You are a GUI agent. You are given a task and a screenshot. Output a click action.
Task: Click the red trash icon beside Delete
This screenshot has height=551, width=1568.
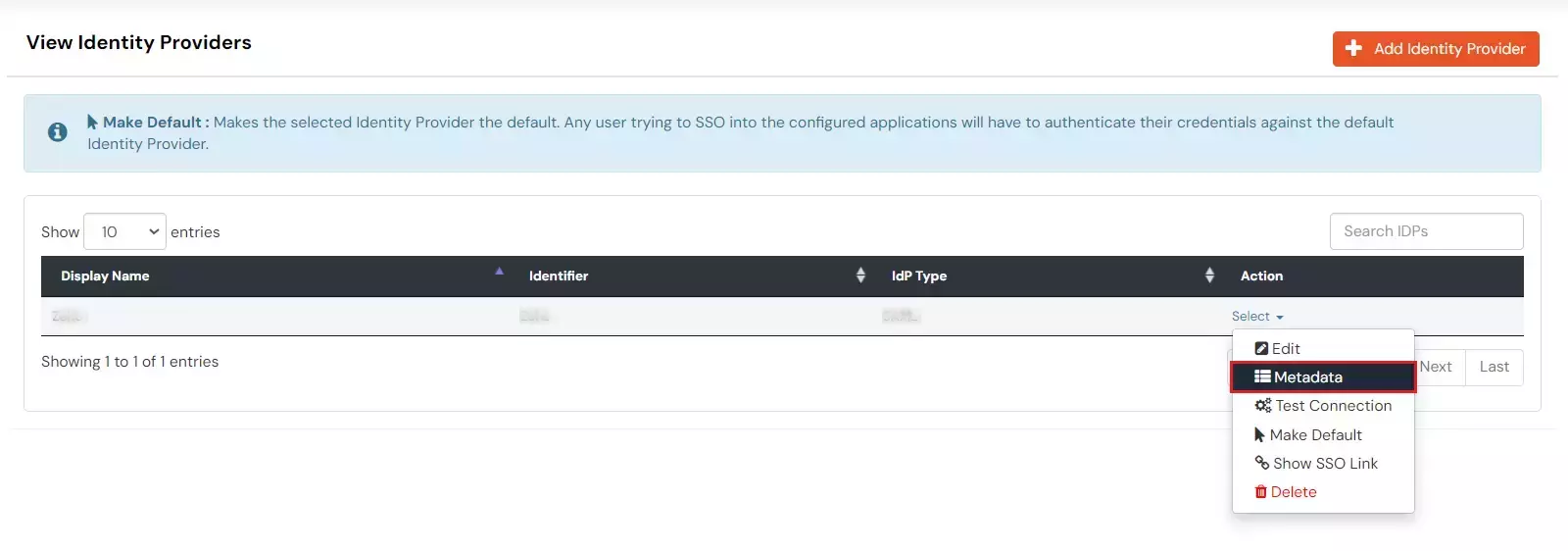coord(1260,492)
